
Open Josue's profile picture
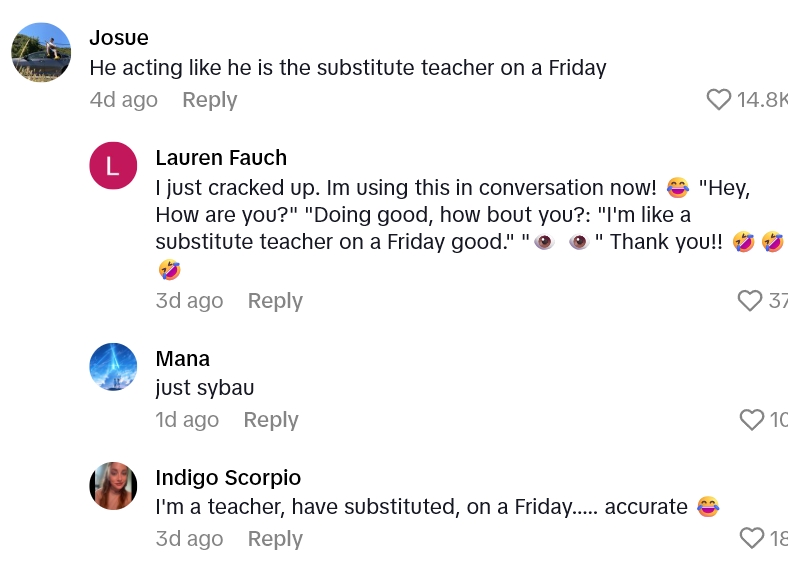click(x=41, y=52)
